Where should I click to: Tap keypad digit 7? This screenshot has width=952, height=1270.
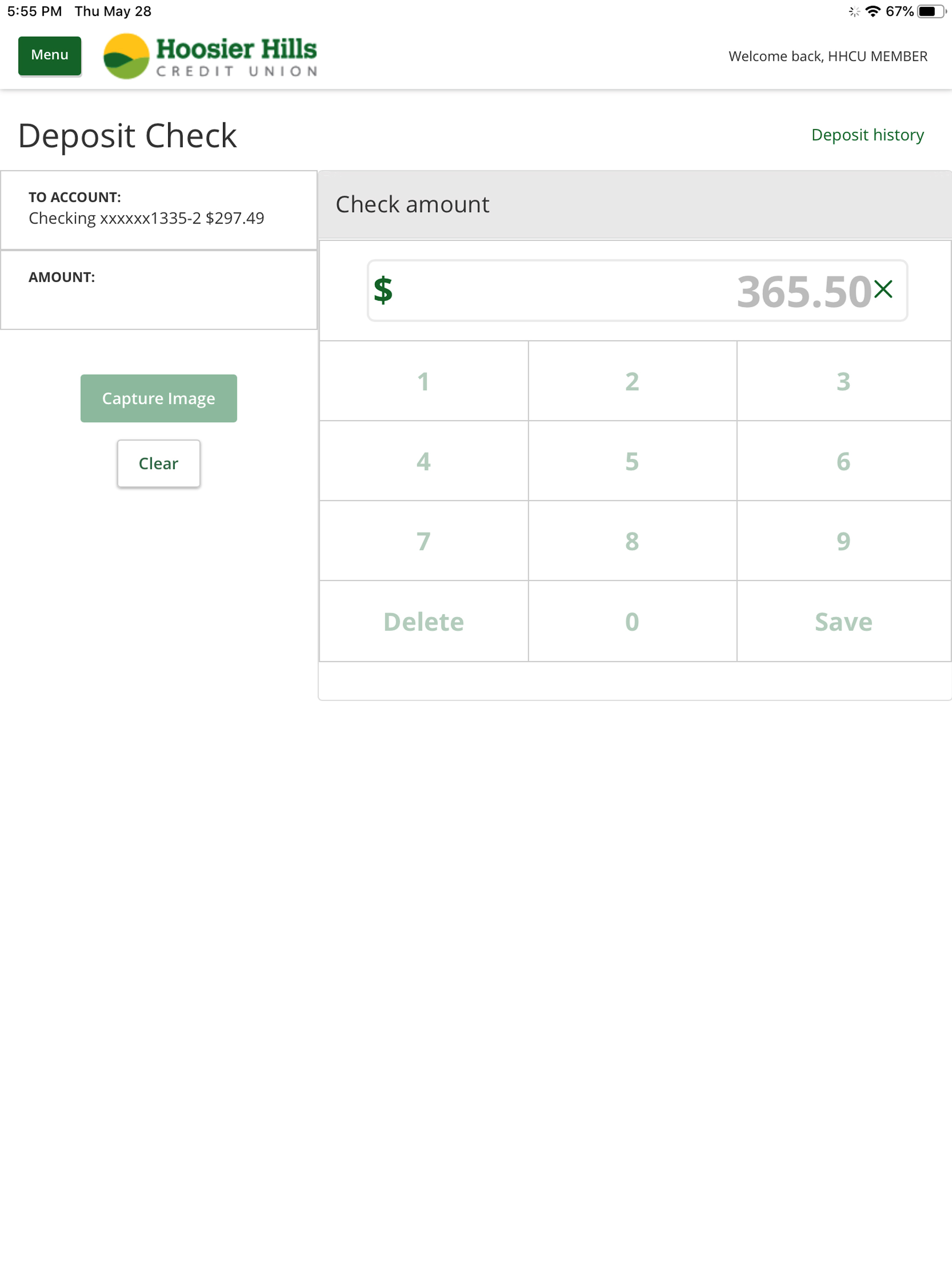(x=424, y=540)
